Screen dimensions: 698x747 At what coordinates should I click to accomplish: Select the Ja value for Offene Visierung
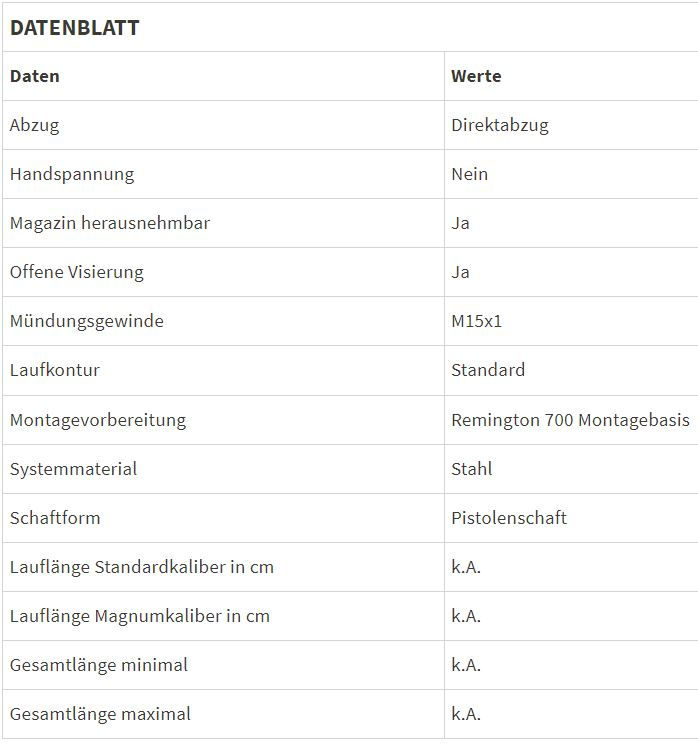(460, 272)
